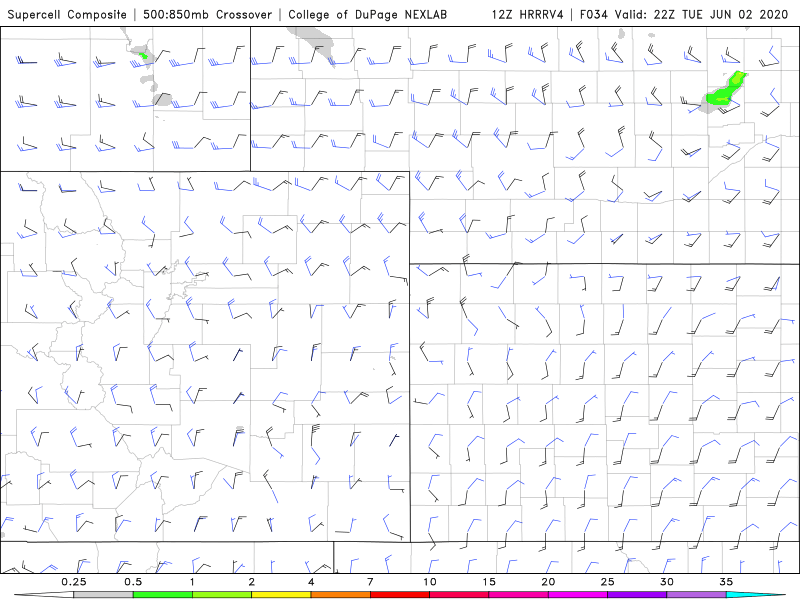Click the legend value 15
Image resolution: width=800 pixels, height=600 pixels.
tap(489, 582)
